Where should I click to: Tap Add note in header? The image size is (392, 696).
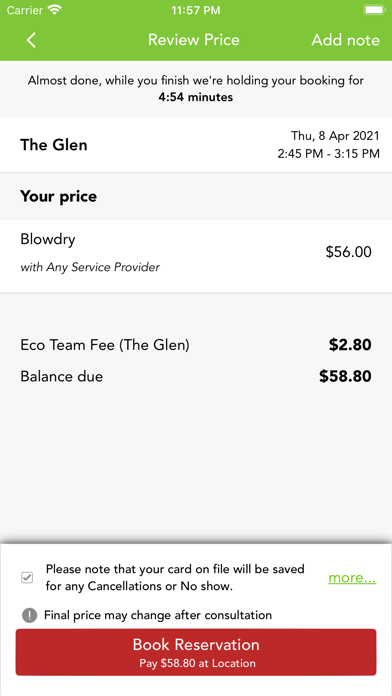[x=345, y=40]
